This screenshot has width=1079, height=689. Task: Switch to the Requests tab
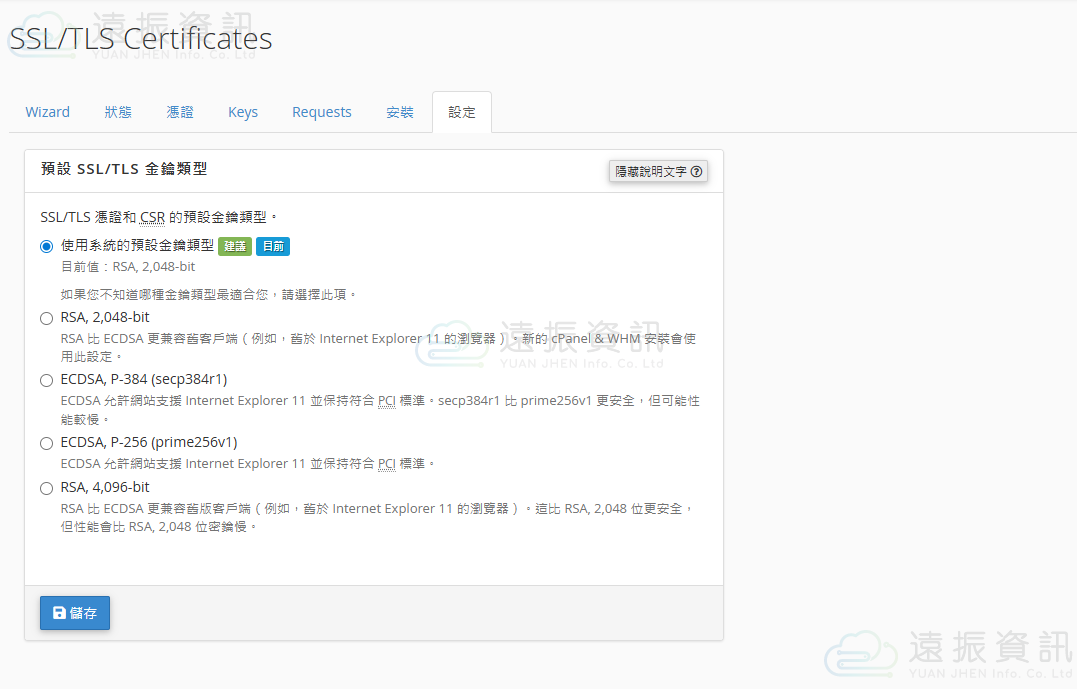pyautogui.click(x=321, y=112)
